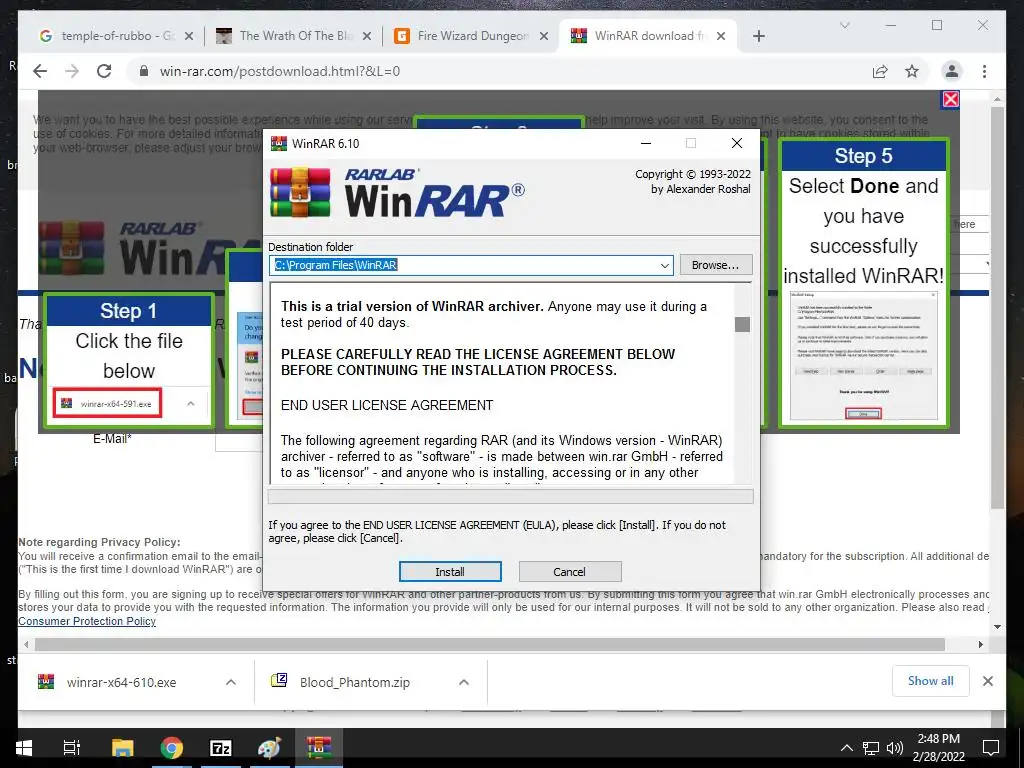This screenshot has height=768, width=1024.
Task: Open the tab search chevron in Chrome
Action: pyautogui.click(x=844, y=25)
